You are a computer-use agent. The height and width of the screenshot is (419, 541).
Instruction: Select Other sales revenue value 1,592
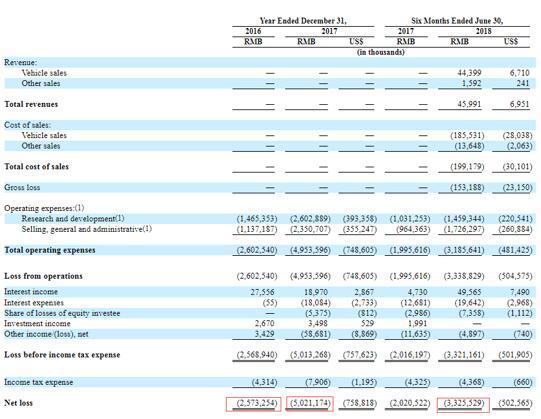(472, 84)
